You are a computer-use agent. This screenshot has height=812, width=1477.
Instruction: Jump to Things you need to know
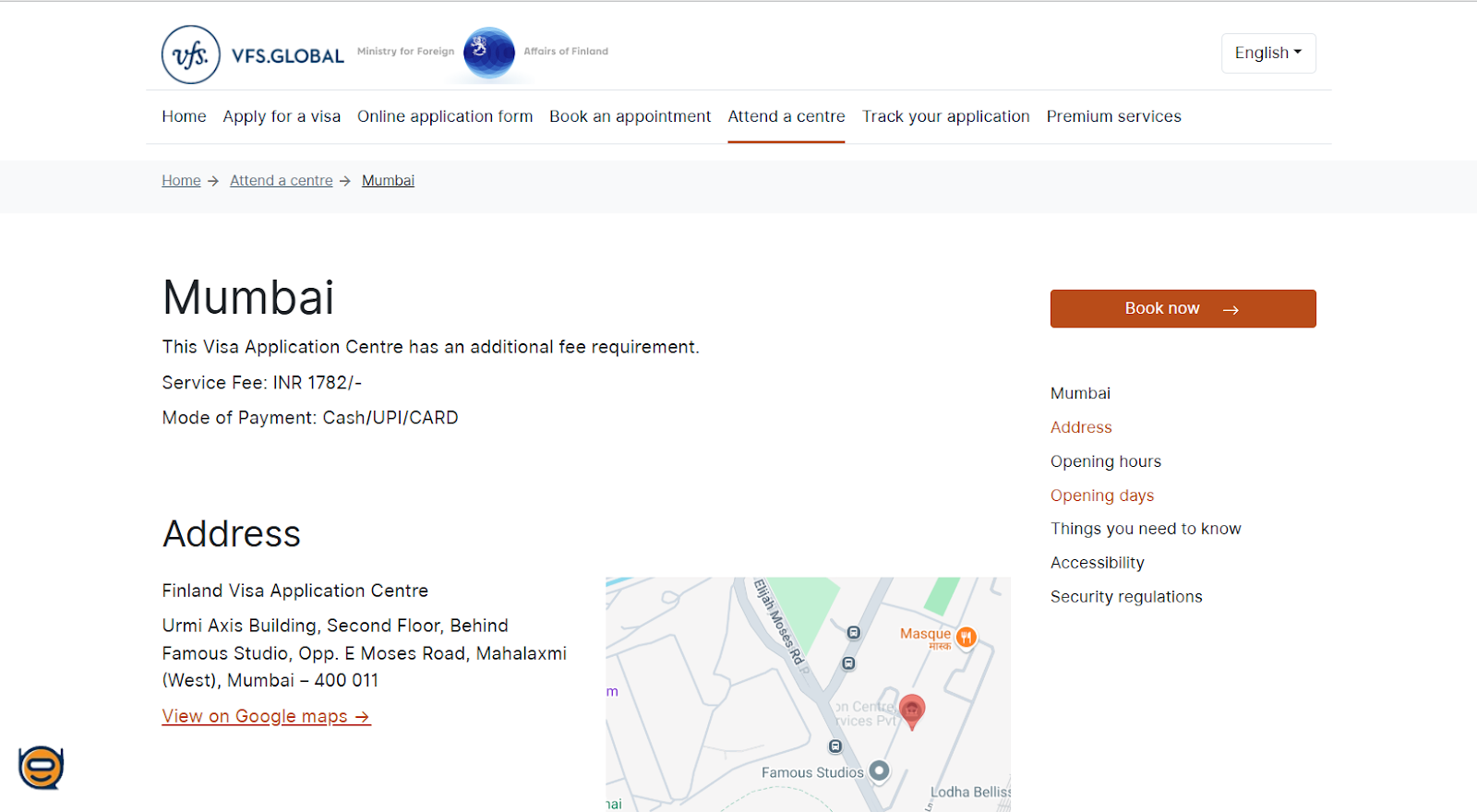tap(1146, 529)
